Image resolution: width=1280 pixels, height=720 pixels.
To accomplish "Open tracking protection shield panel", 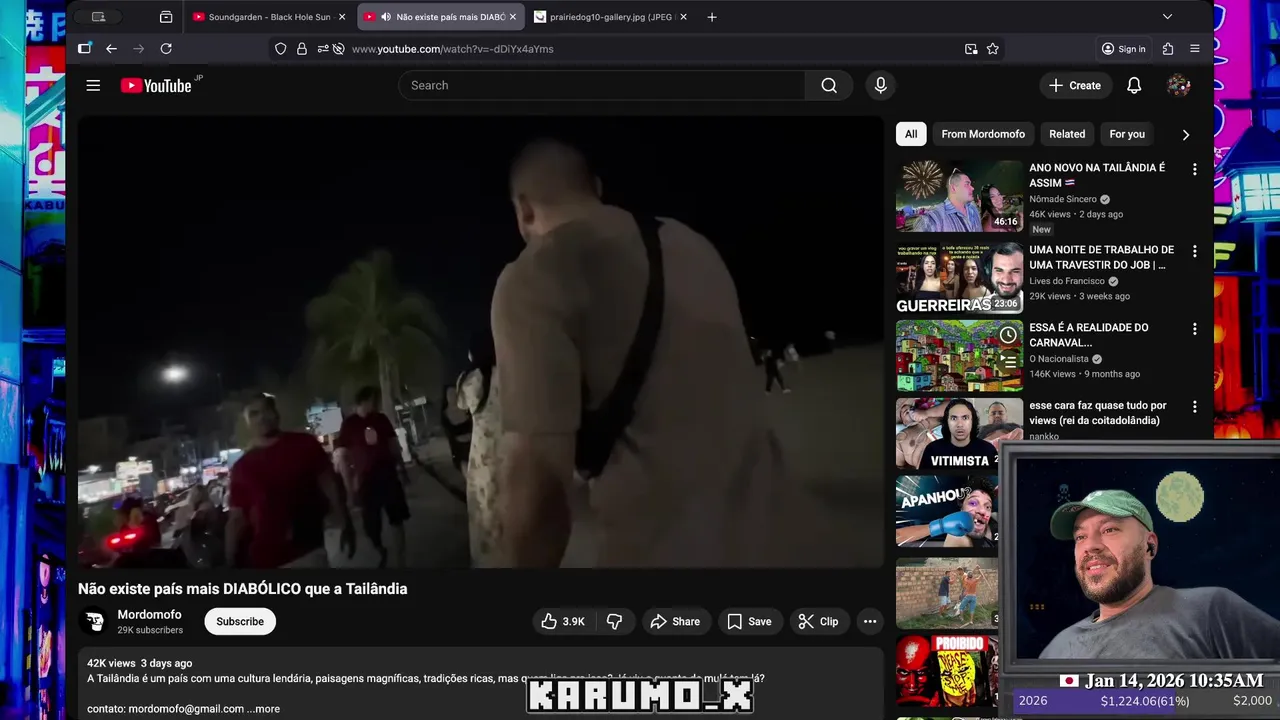I will point(280,48).
